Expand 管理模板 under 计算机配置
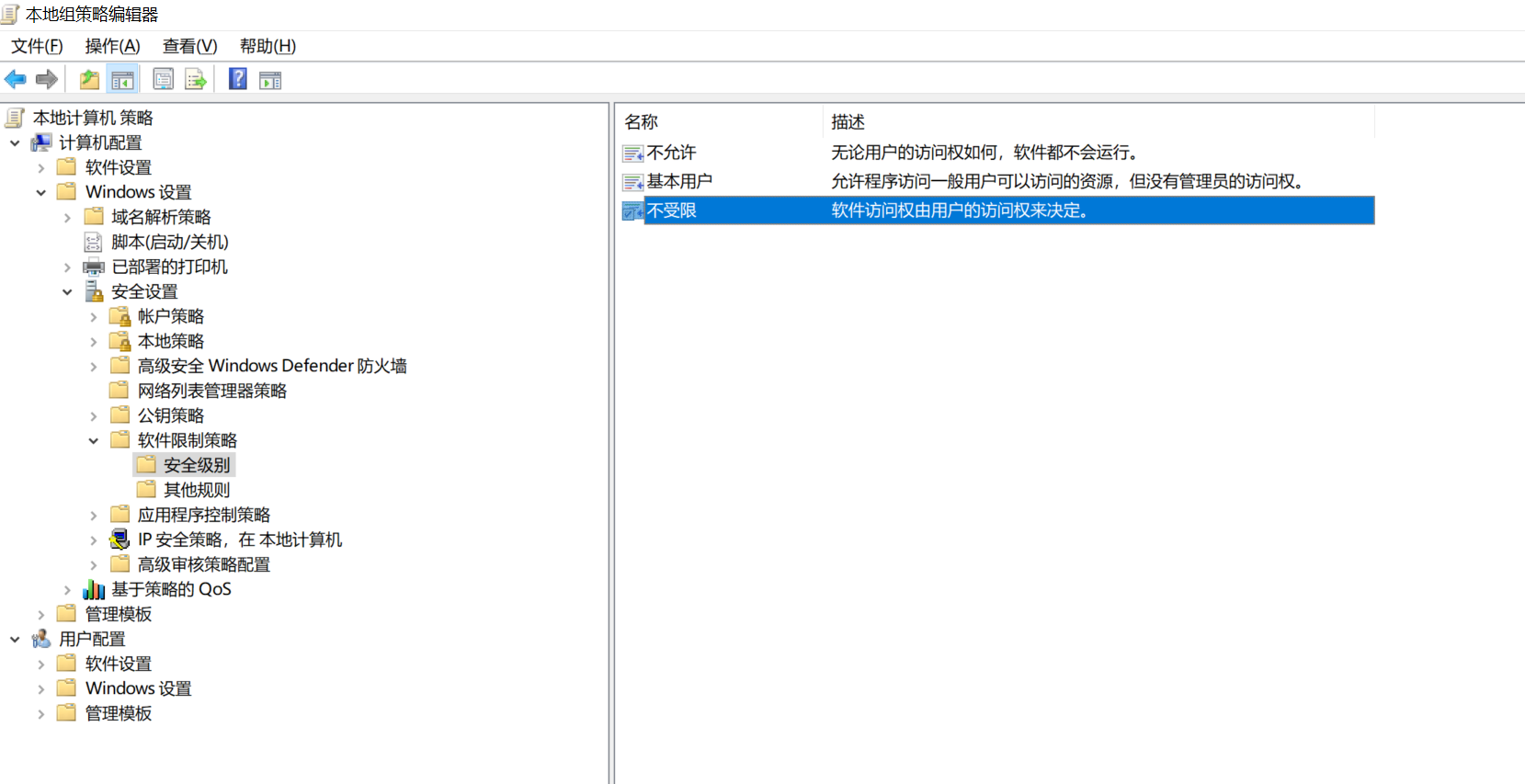This screenshot has width=1525, height=784. click(x=40, y=614)
